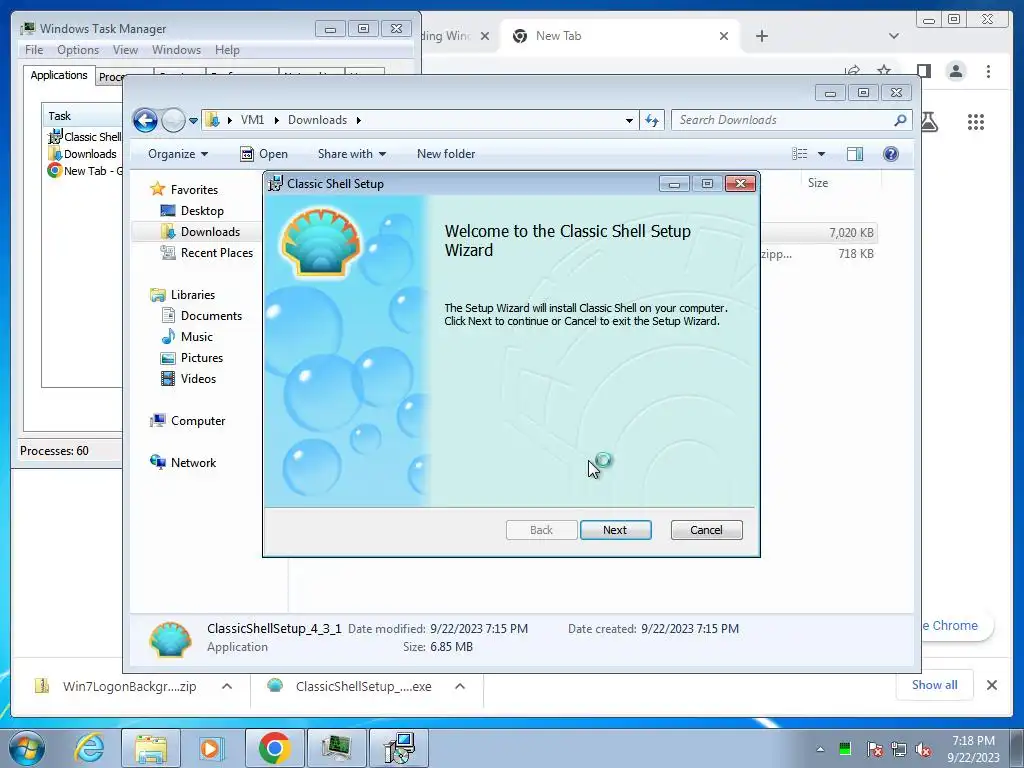This screenshot has height=768, width=1024.
Task: Open Task Manager File menu
Action: (34, 50)
